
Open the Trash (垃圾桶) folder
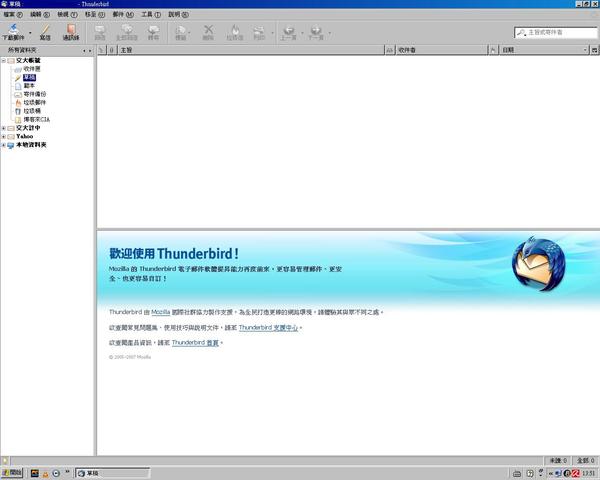pyautogui.click(x=32, y=111)
